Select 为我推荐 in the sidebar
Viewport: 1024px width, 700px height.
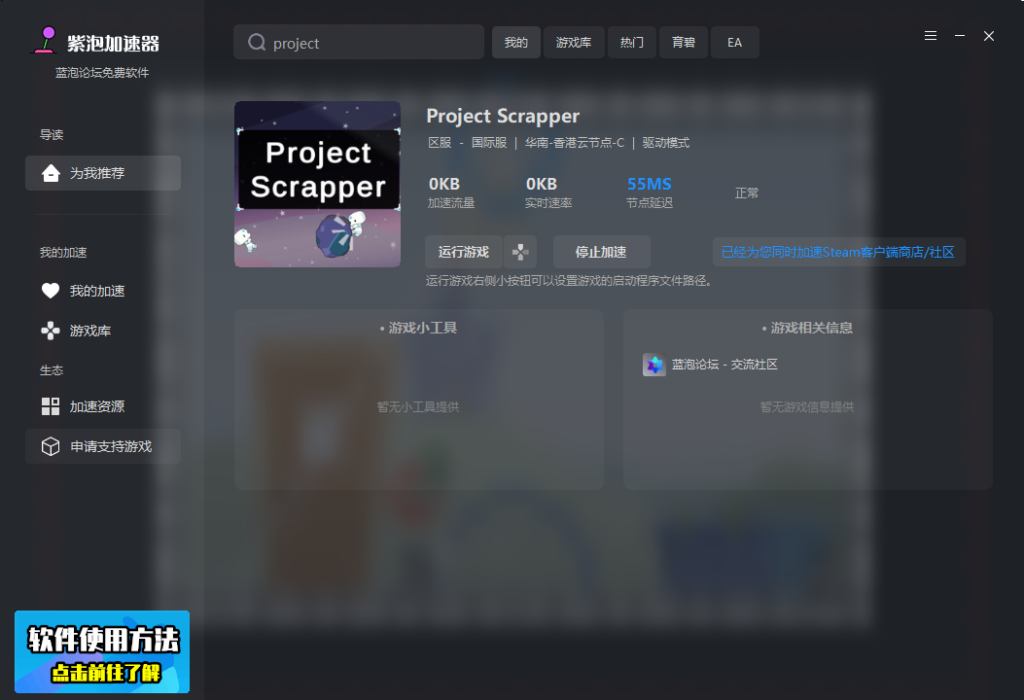(x=103, y=173)
